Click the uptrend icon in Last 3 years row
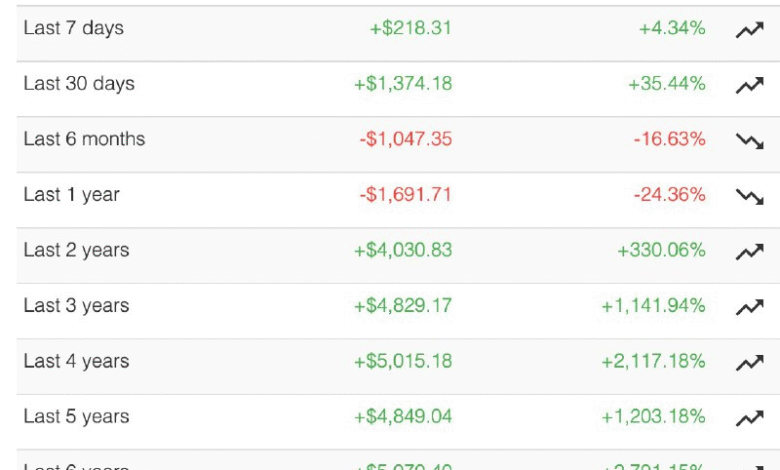The height and width of the screenshot is (470, 780). pos(750,307)
